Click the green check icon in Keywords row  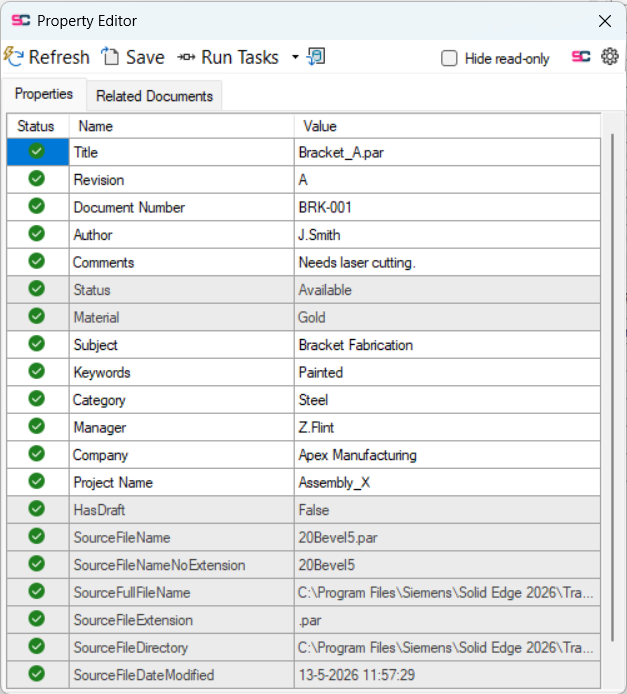coord(37,370)
